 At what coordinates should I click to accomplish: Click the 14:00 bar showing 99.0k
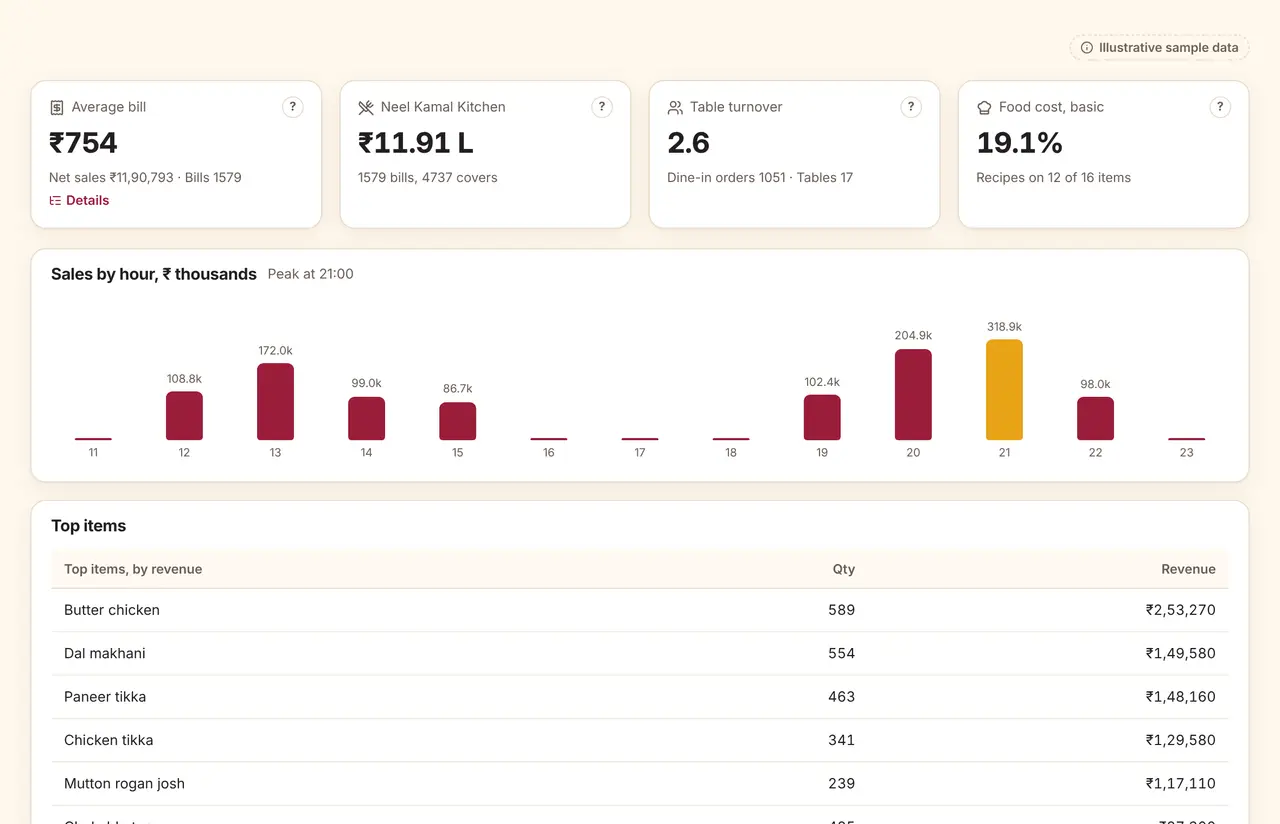click(366, 418)
